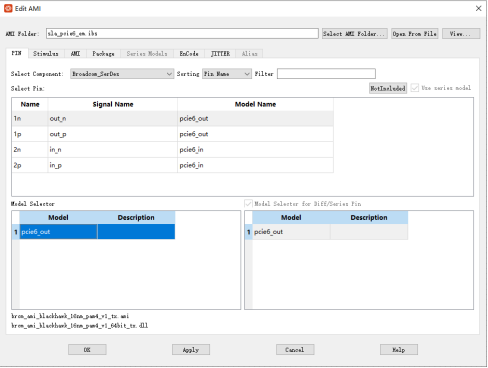Select the Alias tab

coord(250,54)
